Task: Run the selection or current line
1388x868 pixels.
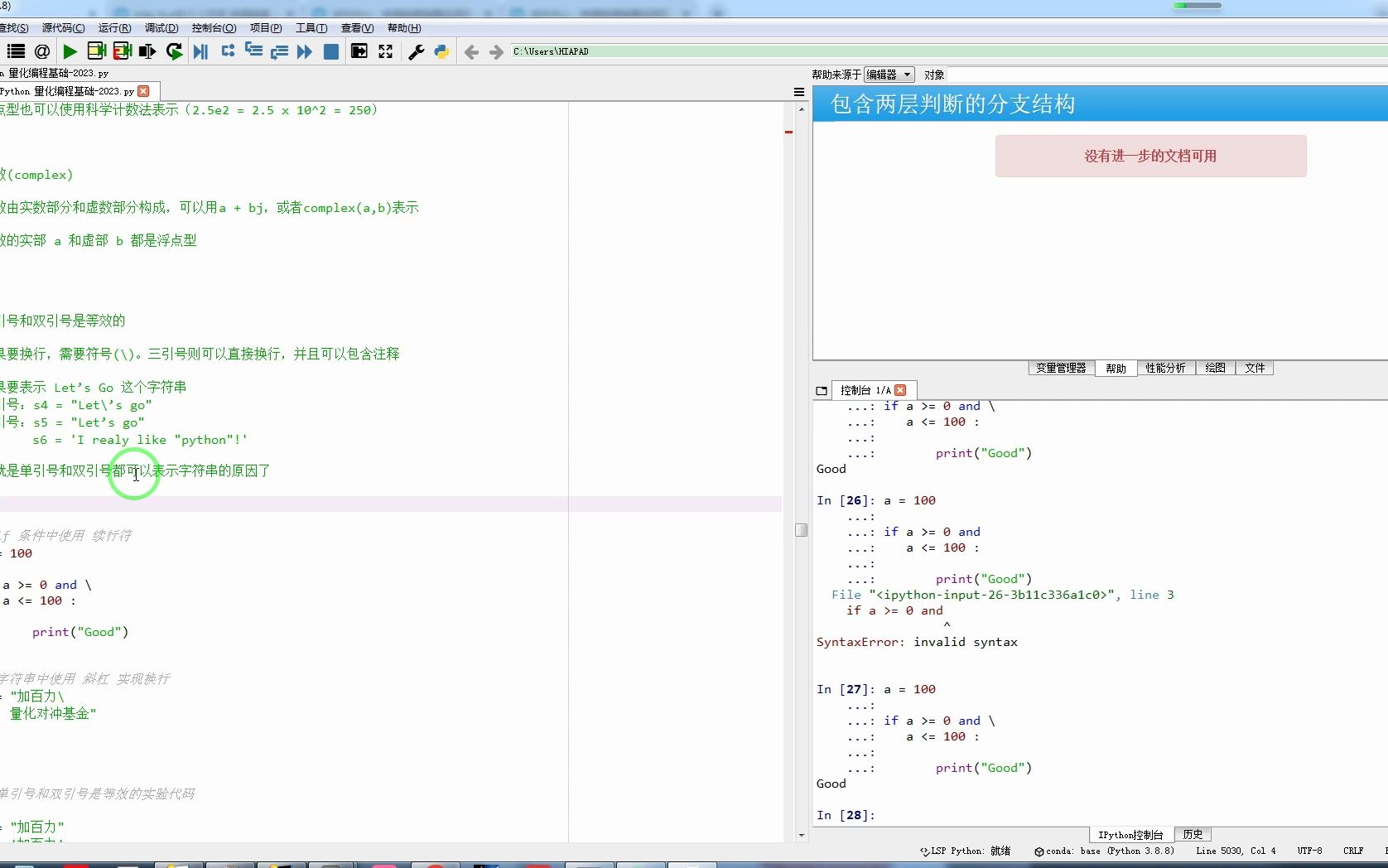Action: click(x=147, y=51)
